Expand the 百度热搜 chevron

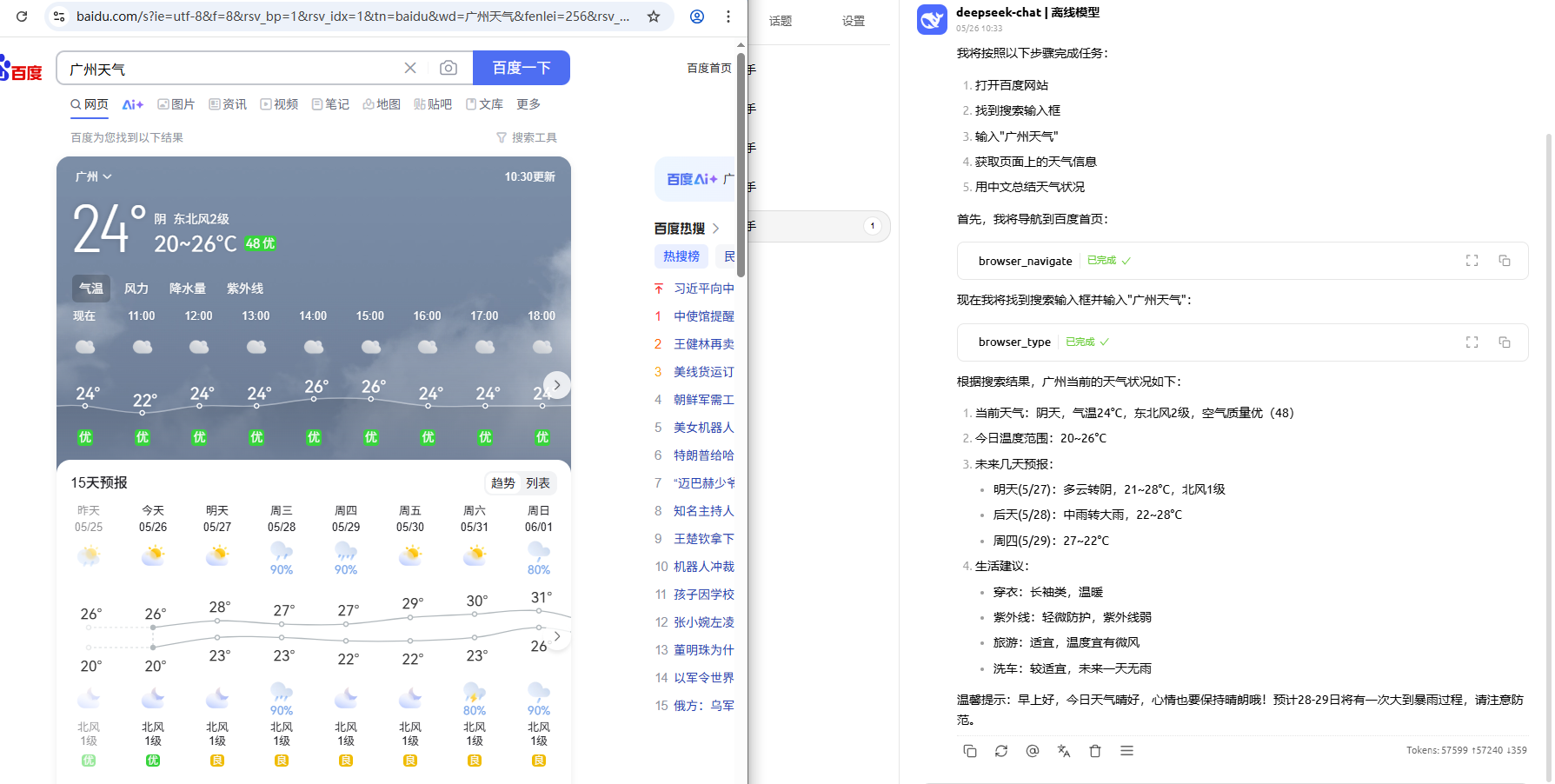point(715,229)
